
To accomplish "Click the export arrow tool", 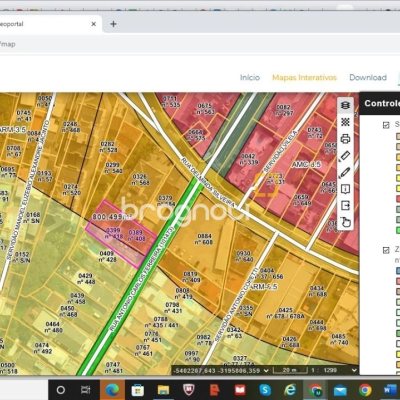I will [345, 205].
